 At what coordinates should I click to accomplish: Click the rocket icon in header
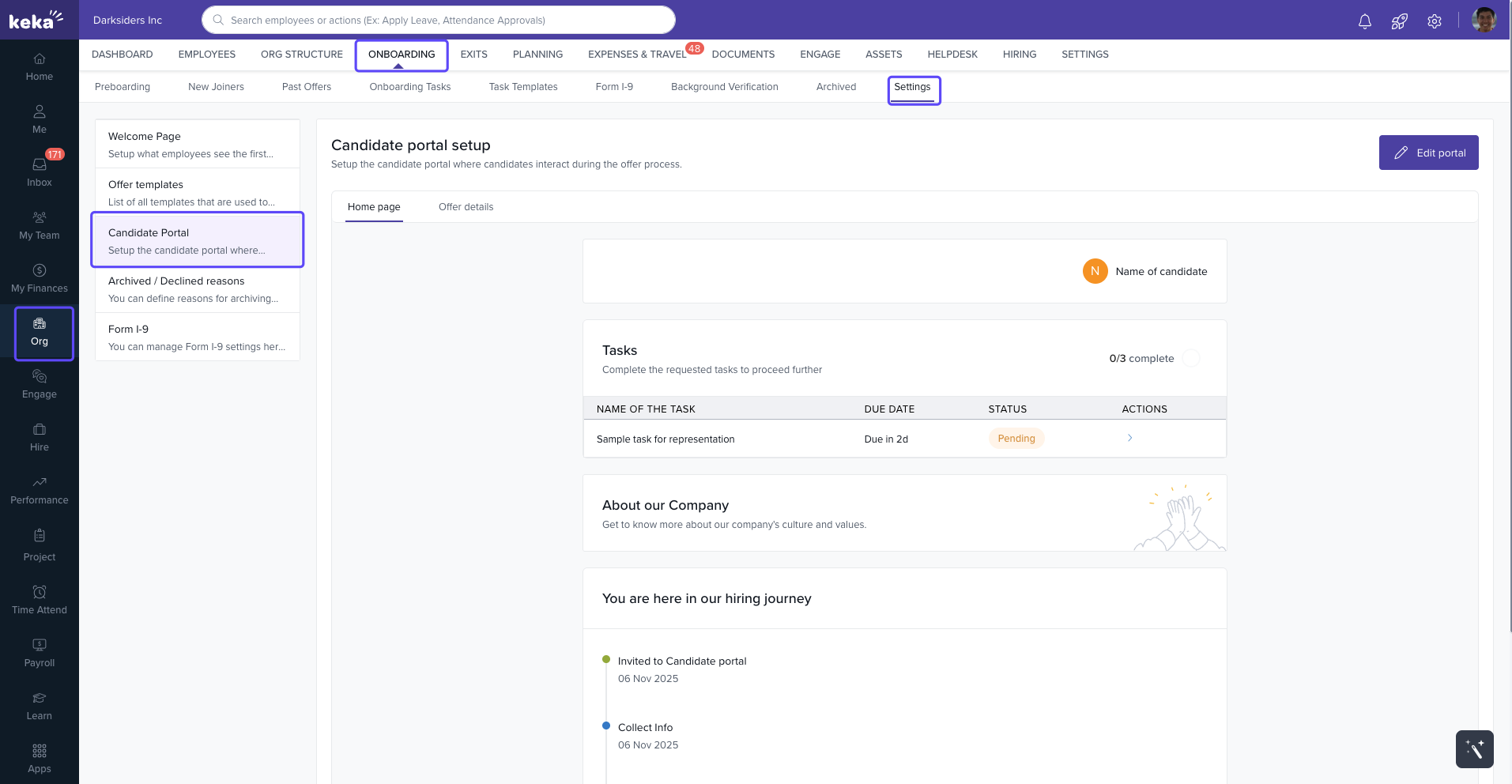click(x=1399, y=21)
